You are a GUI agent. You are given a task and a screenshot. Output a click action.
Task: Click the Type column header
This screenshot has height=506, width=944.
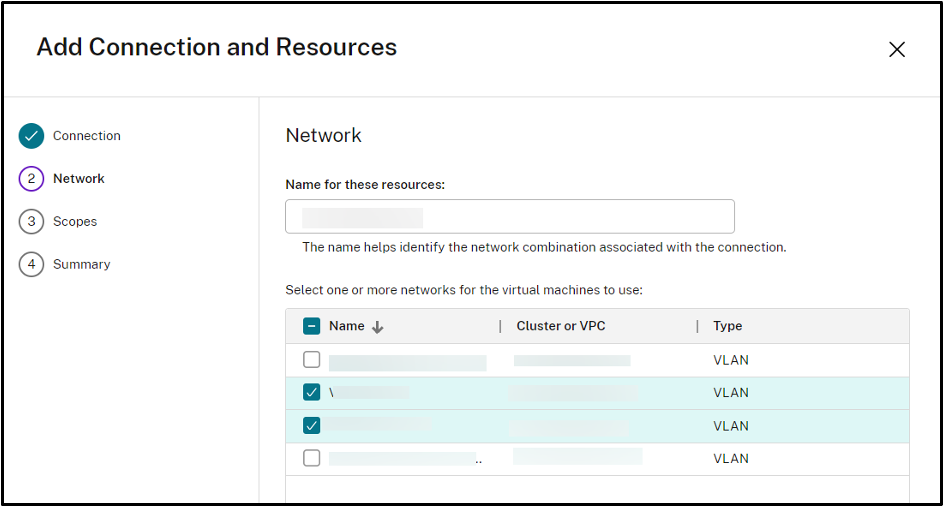727,326
